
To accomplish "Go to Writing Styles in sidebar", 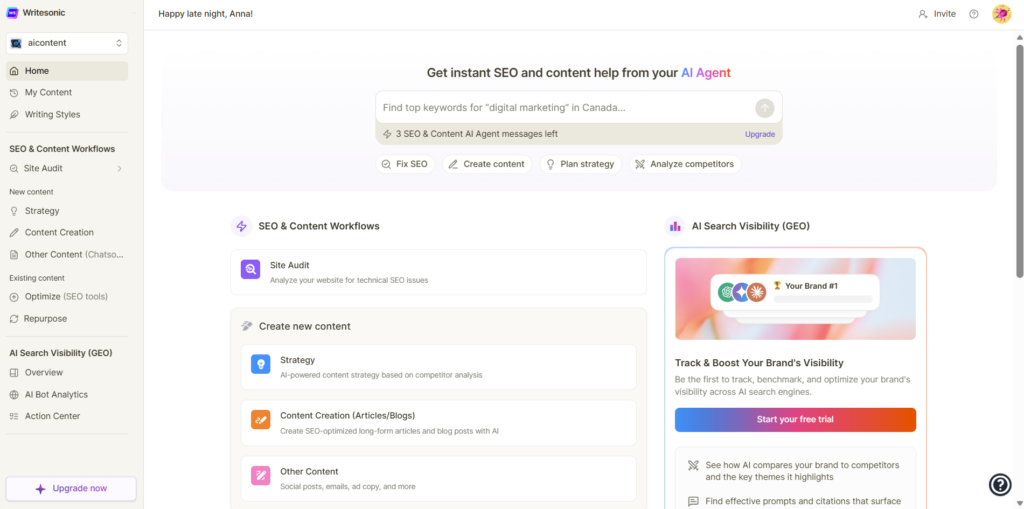I will pyautogui.click(x=52, y=115).
